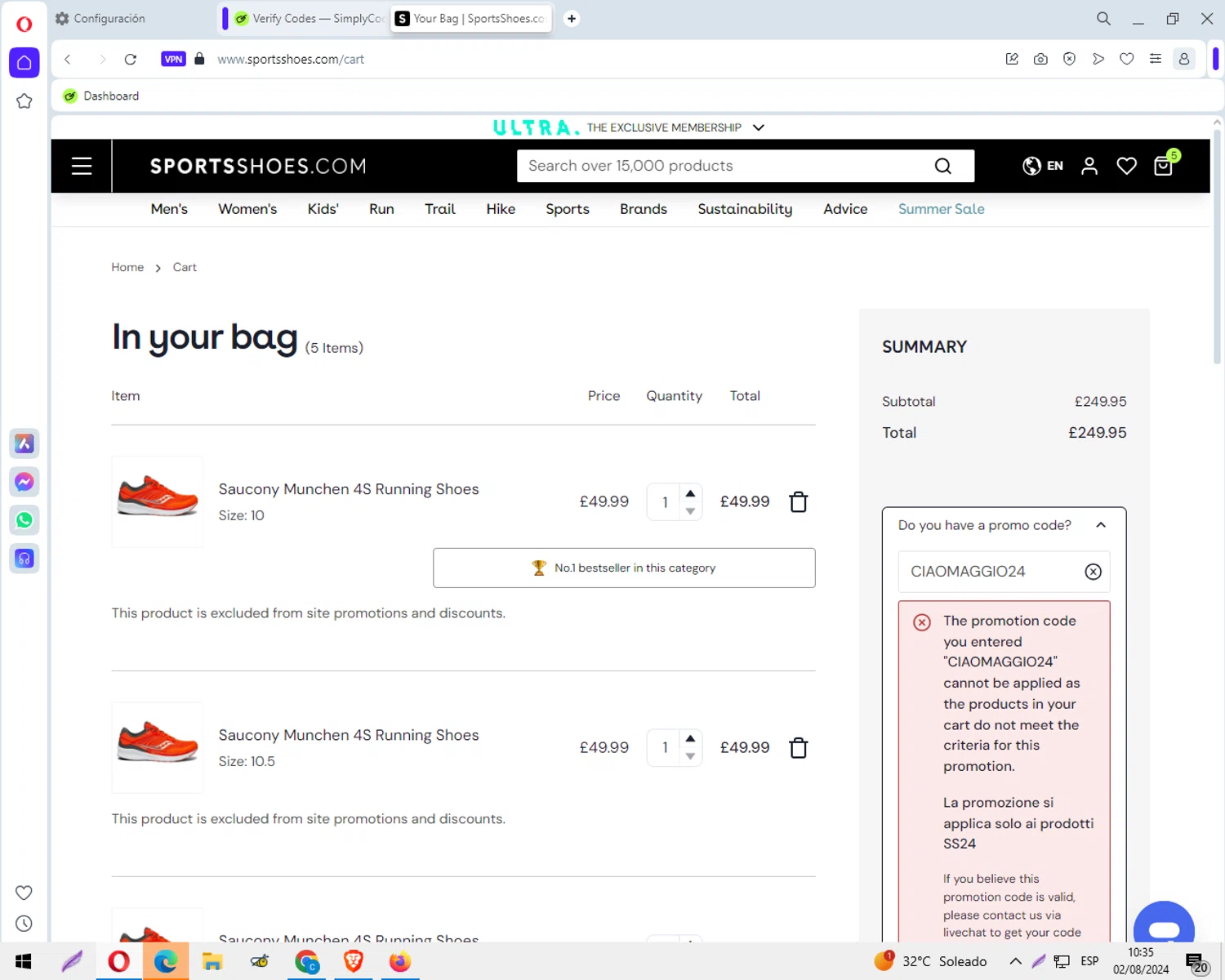
Task: Increase quantity of Size 10.5 Saucony shoes
Action: tap(691, 739)
